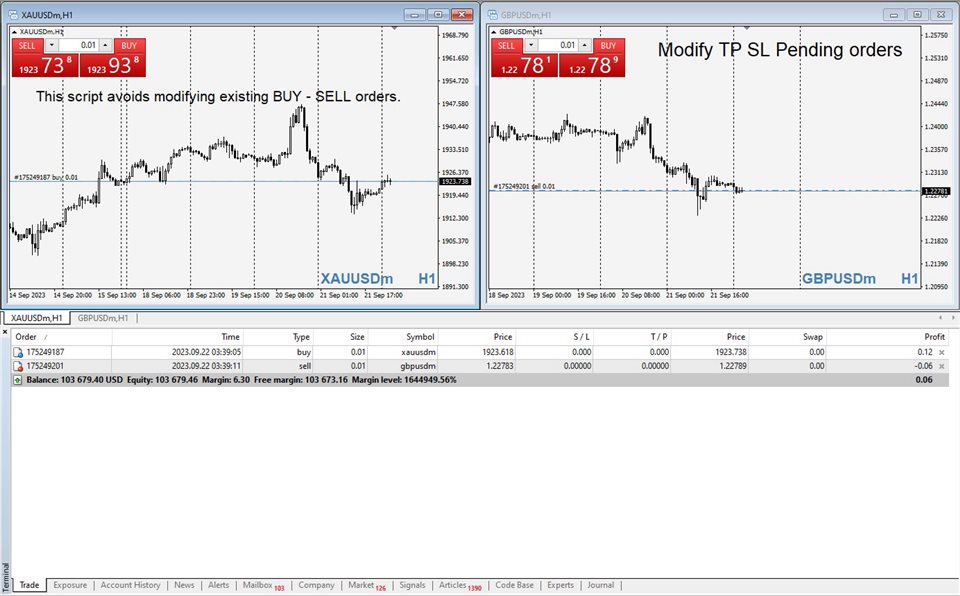960x596 pixels.
Task: Click the 1.22 78 sell price tile showing 1
Action: tap(524, 65)
